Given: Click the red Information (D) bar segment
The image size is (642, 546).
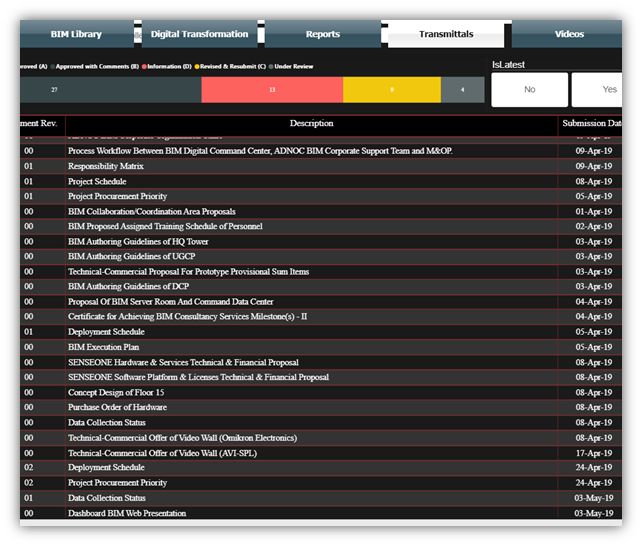Looking at the screenshot, I should coord(272,90).
